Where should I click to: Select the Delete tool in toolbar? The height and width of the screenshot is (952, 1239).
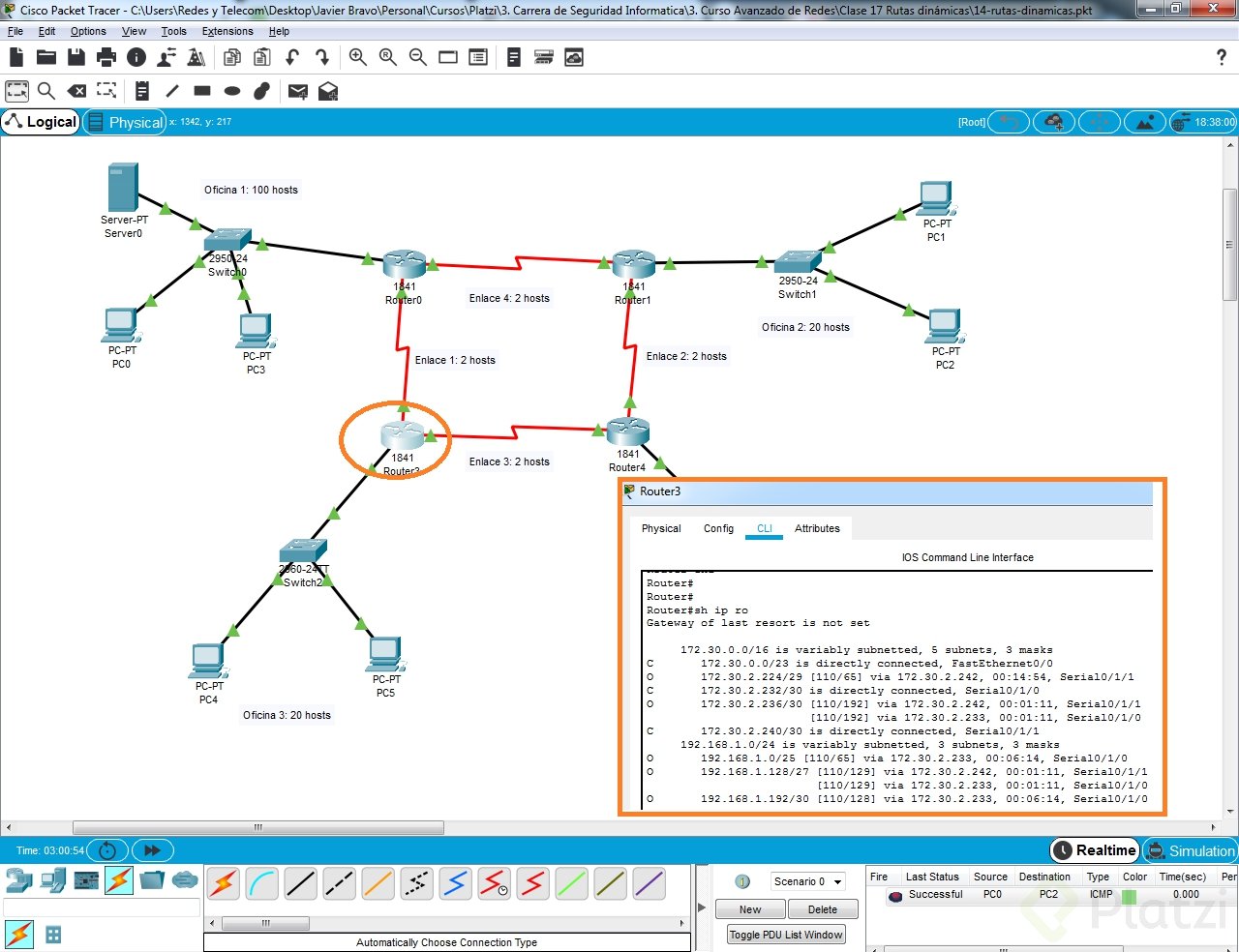tap(76, 91)
